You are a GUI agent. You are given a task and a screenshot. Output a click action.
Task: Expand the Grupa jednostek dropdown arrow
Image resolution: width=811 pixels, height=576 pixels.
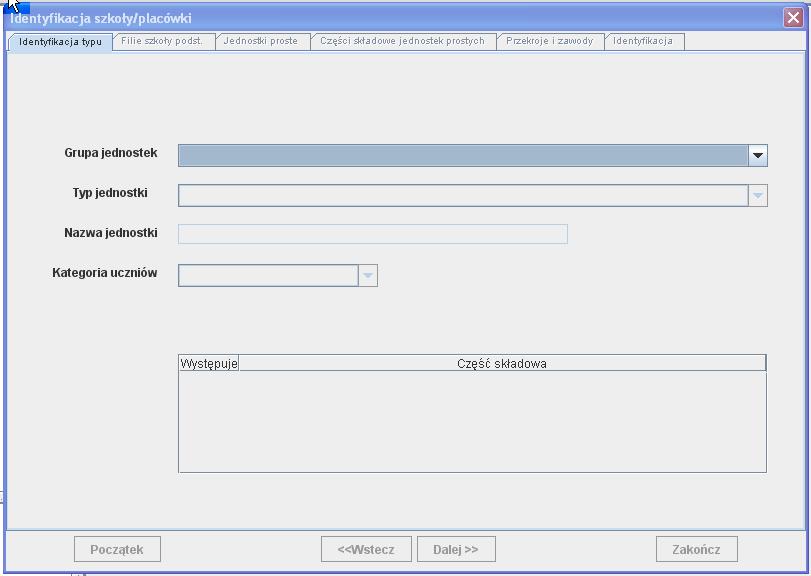758,155
